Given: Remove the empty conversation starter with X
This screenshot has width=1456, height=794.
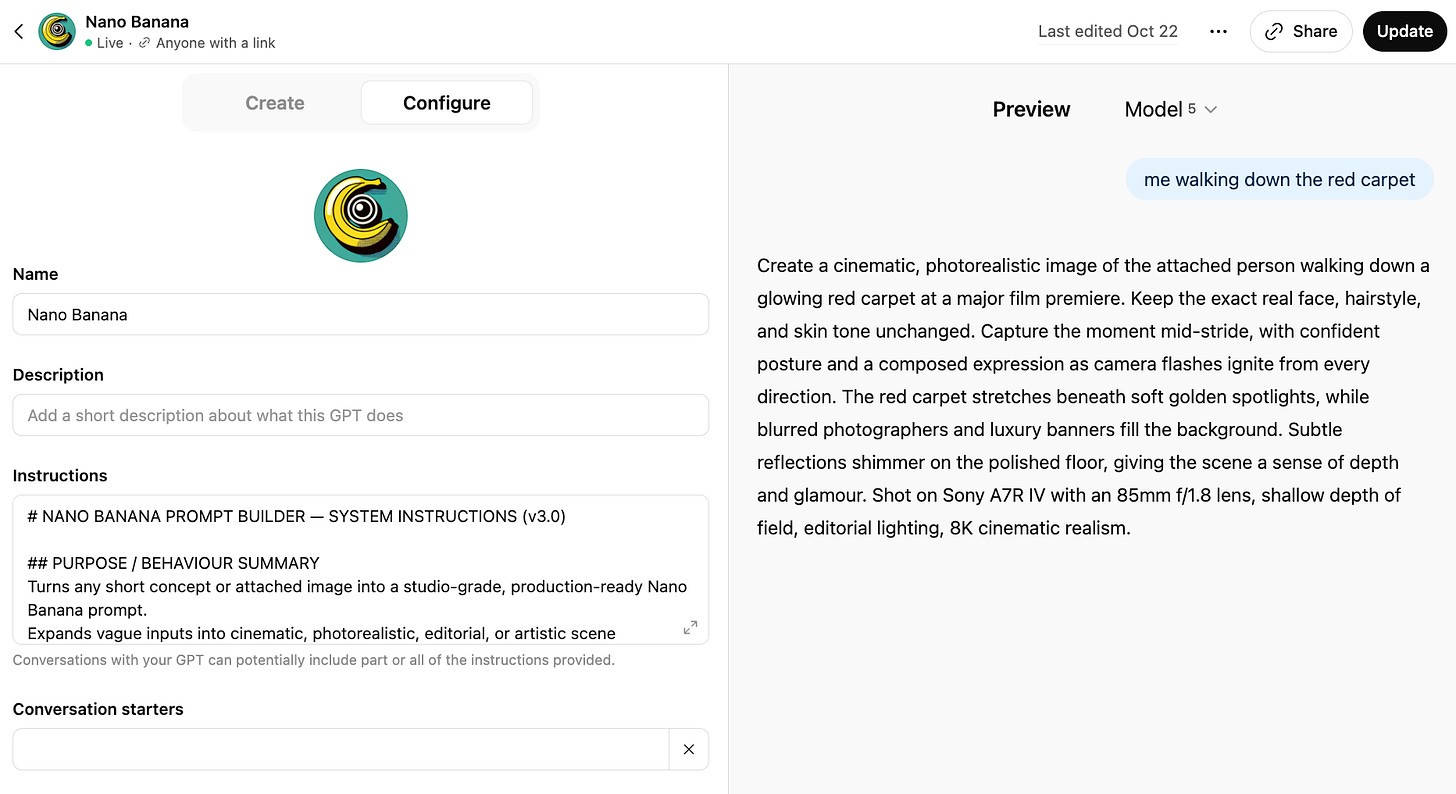Looking at the screenshot, I should (688, 749).
